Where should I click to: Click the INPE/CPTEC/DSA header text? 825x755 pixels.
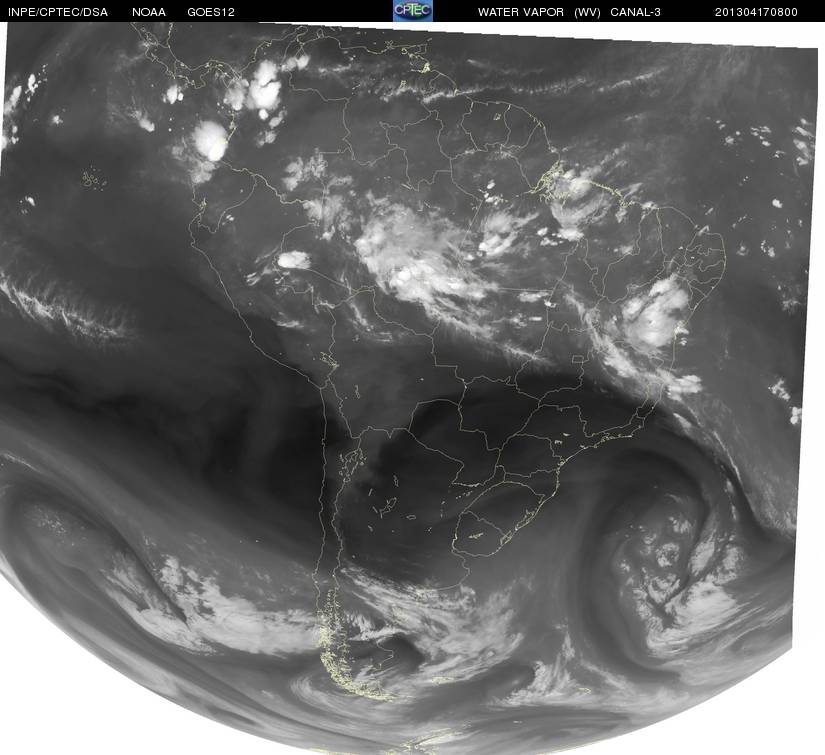[58, 12]
